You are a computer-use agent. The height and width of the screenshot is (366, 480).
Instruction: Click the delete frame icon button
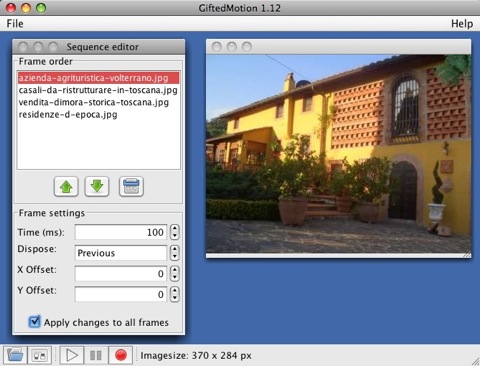pos(131,186)
